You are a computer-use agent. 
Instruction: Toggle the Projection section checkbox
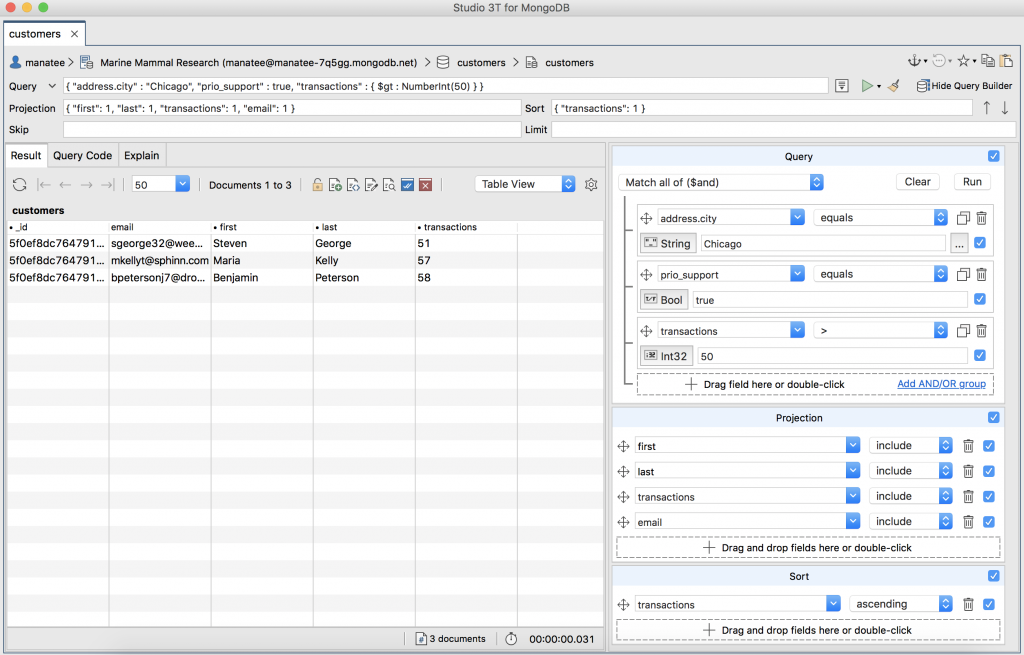pyautogui.click(x=993, y=417)
